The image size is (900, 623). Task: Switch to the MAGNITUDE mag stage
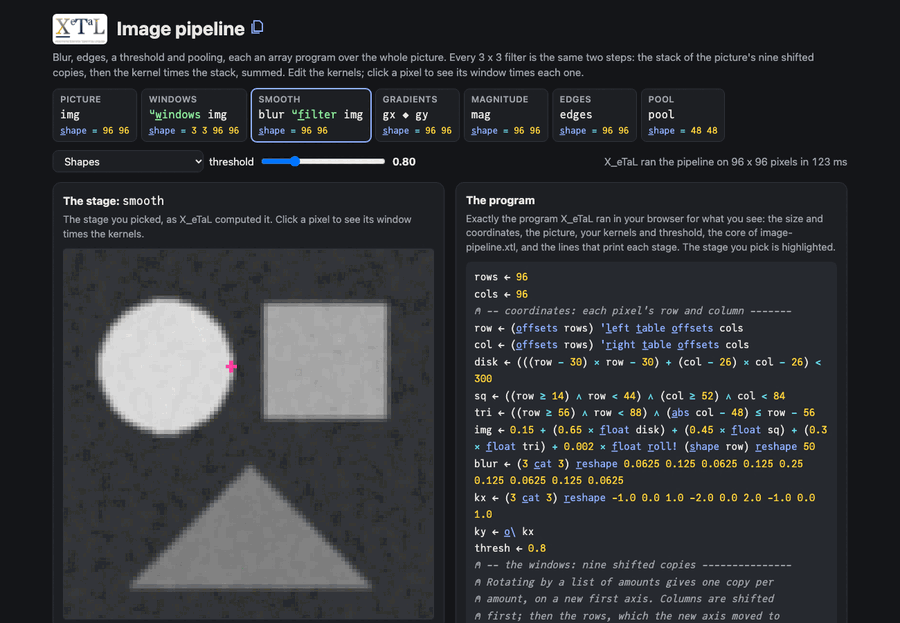coord(506,115)
